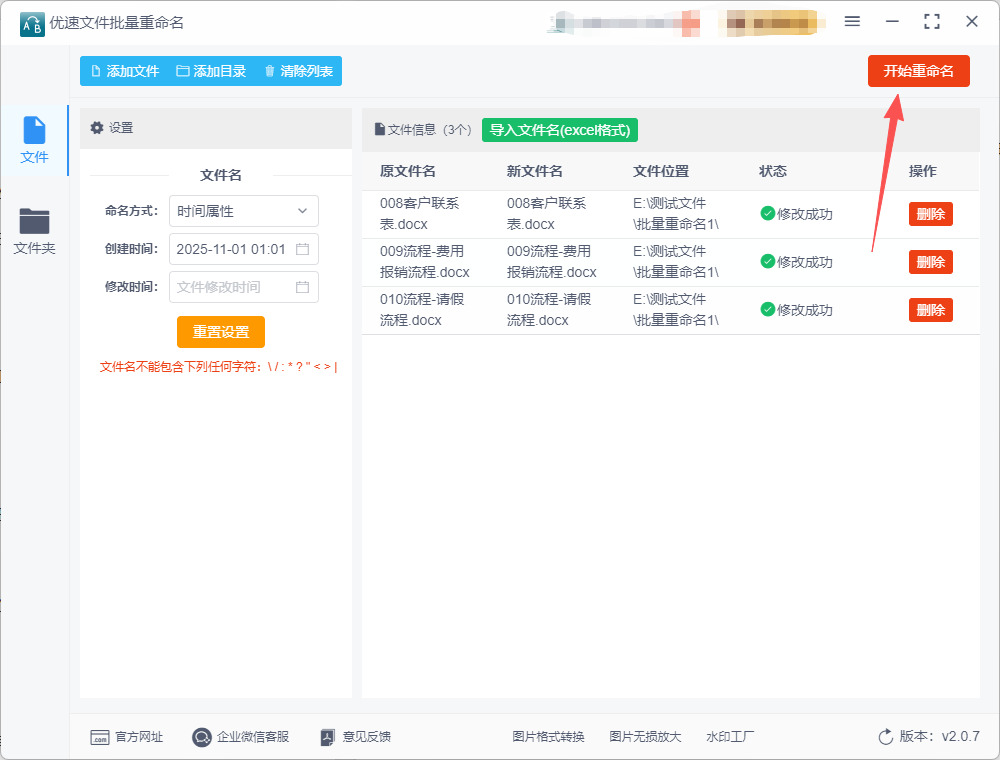Click the version refresh icon

[885, 737]
